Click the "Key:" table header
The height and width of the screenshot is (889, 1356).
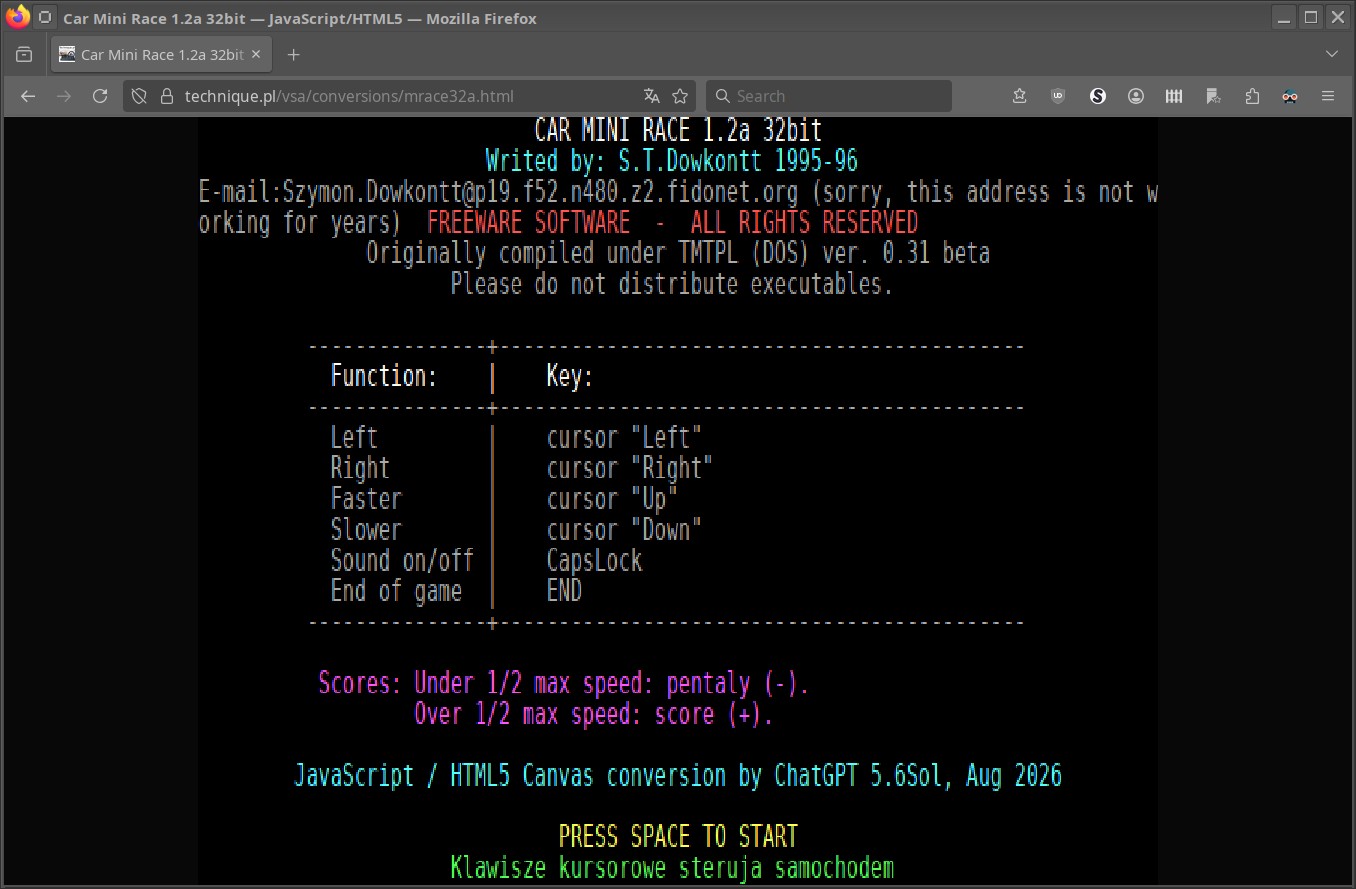pos(570,376)
